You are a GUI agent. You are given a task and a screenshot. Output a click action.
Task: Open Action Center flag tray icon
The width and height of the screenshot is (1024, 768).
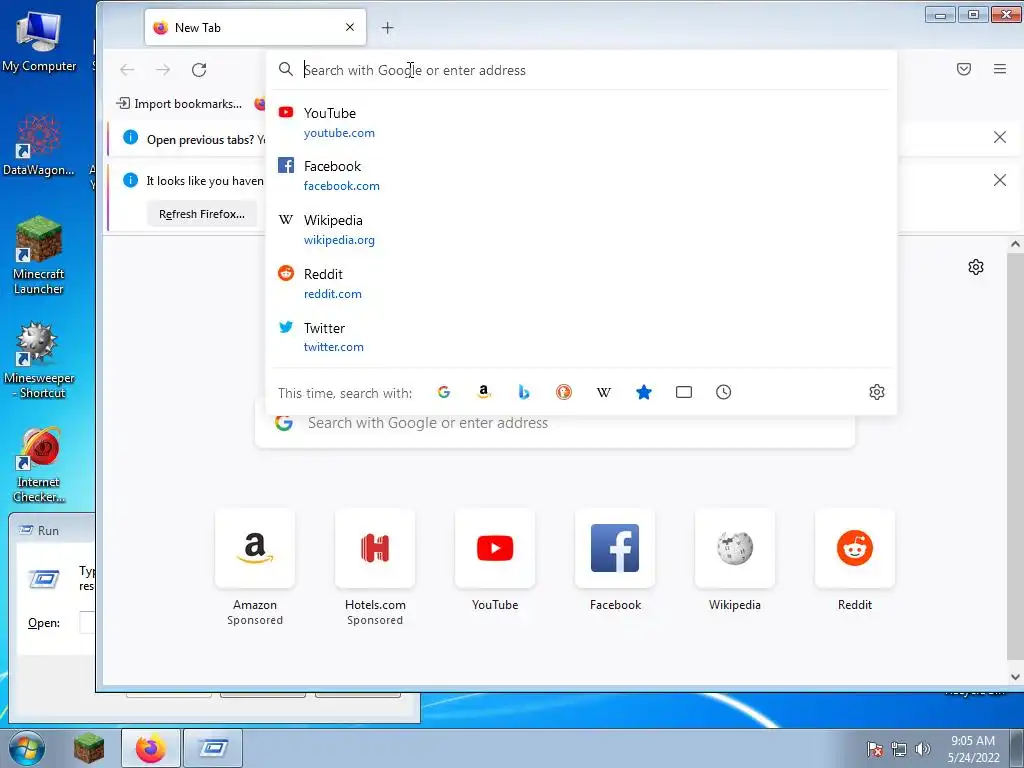tap(875, 749)
